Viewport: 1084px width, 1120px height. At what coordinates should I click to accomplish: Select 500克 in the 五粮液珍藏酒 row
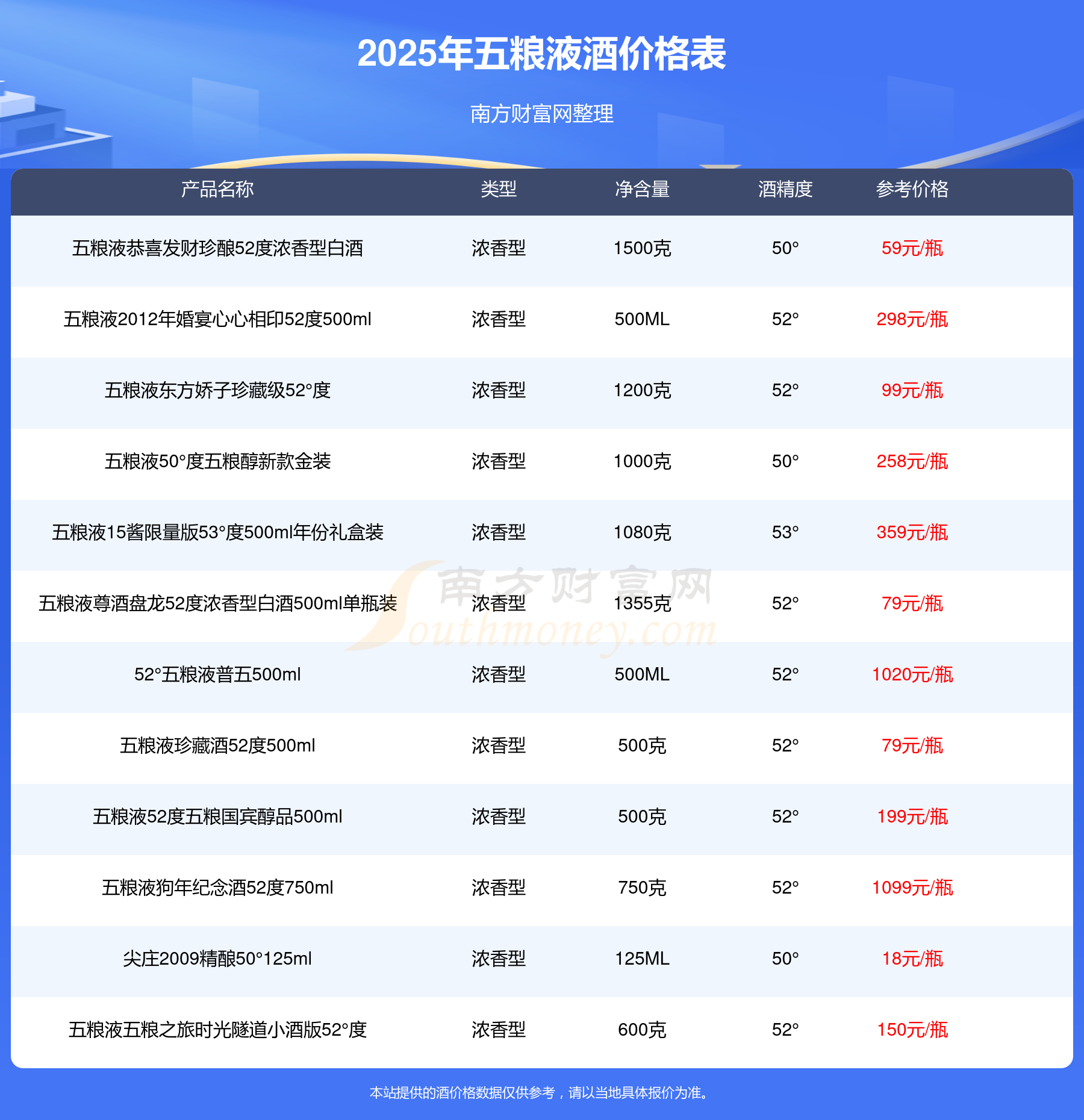642,745
